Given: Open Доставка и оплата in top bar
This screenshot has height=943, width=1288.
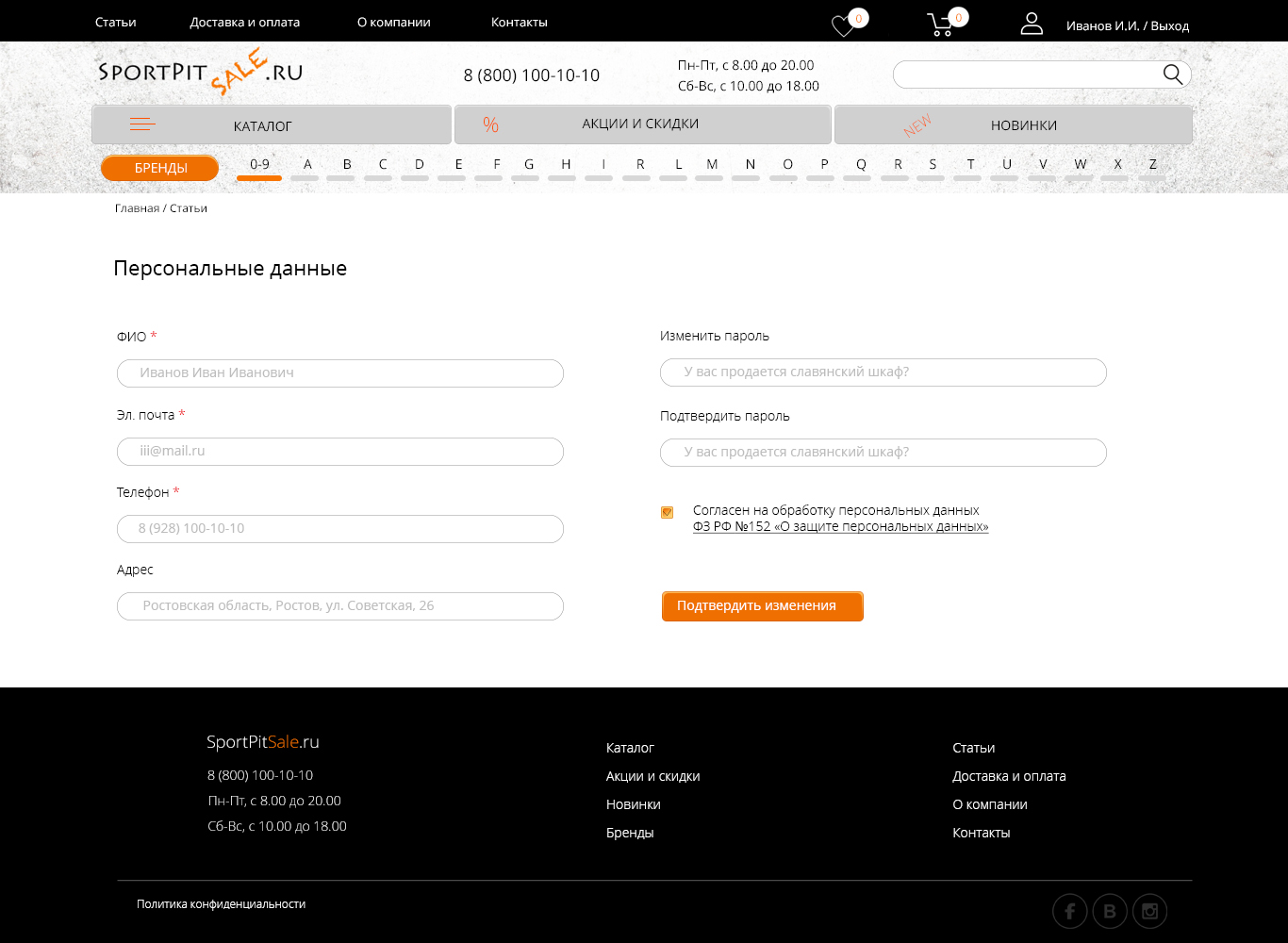Looking at the screenshot, I should coord(245,22).
